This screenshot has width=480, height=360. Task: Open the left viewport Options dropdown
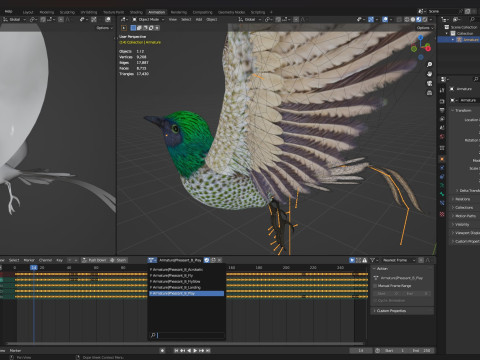[104, 28]
